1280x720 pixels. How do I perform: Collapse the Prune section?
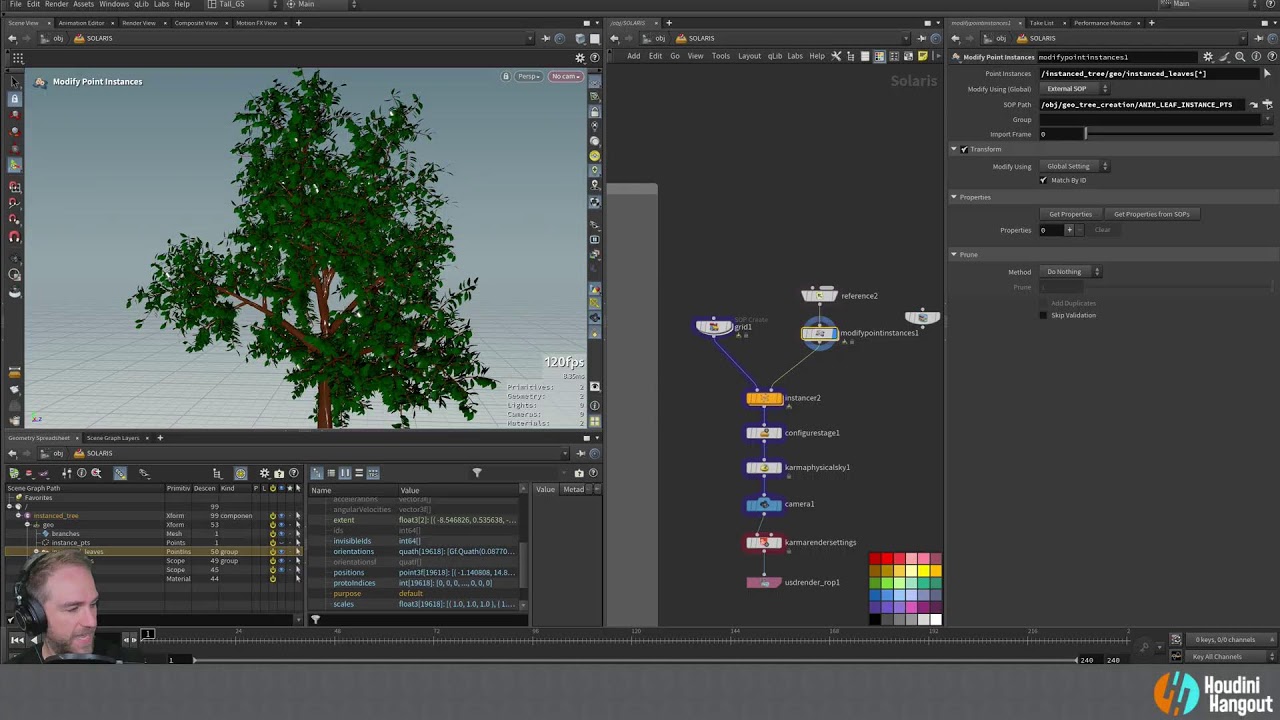pos(954,255)
